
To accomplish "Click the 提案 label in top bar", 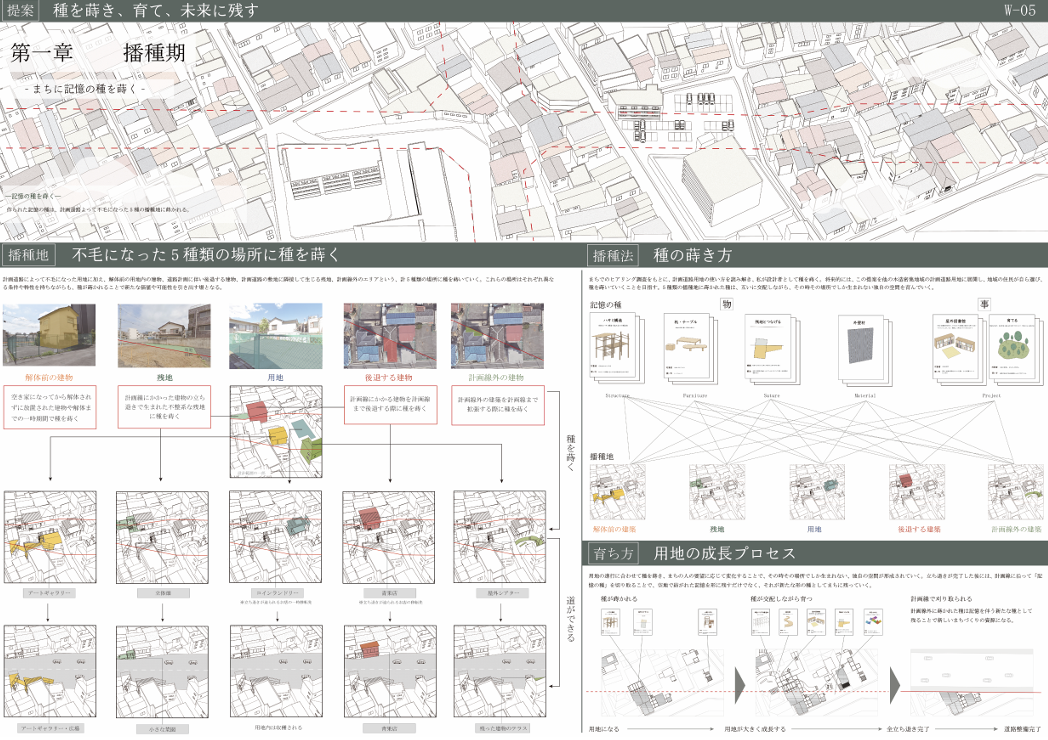I will (x=21, y=11).
